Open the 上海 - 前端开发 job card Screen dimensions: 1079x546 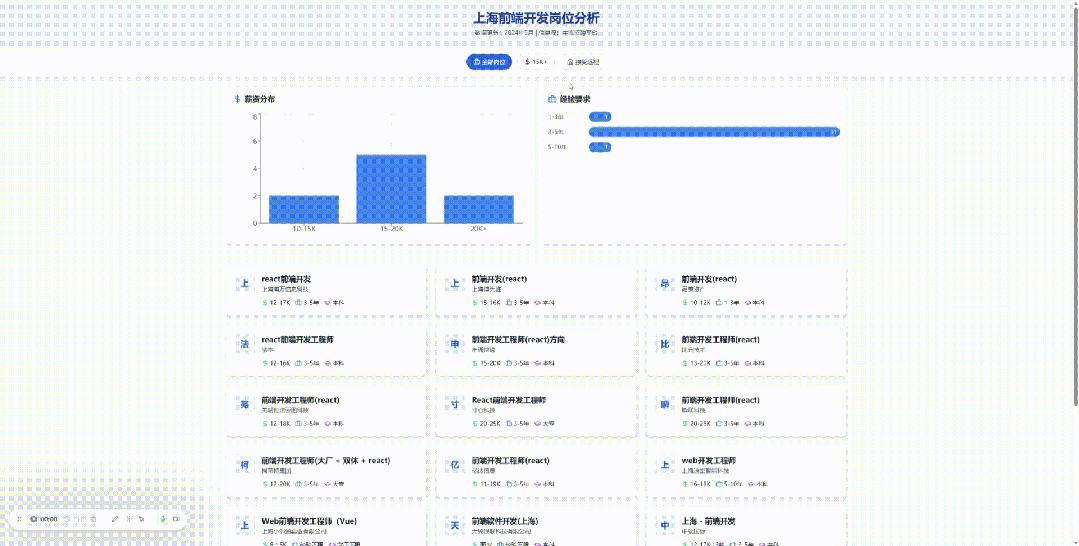(746, 529)
